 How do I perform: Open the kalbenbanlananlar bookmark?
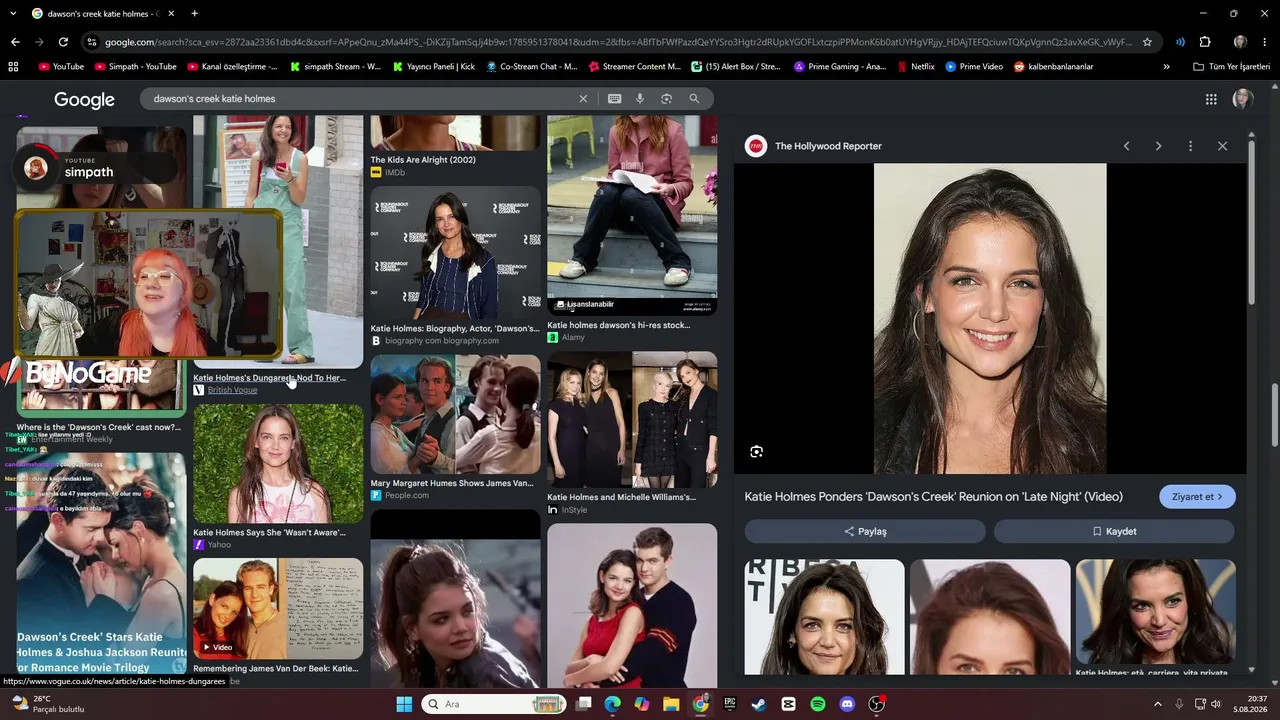pos(1053,67)
